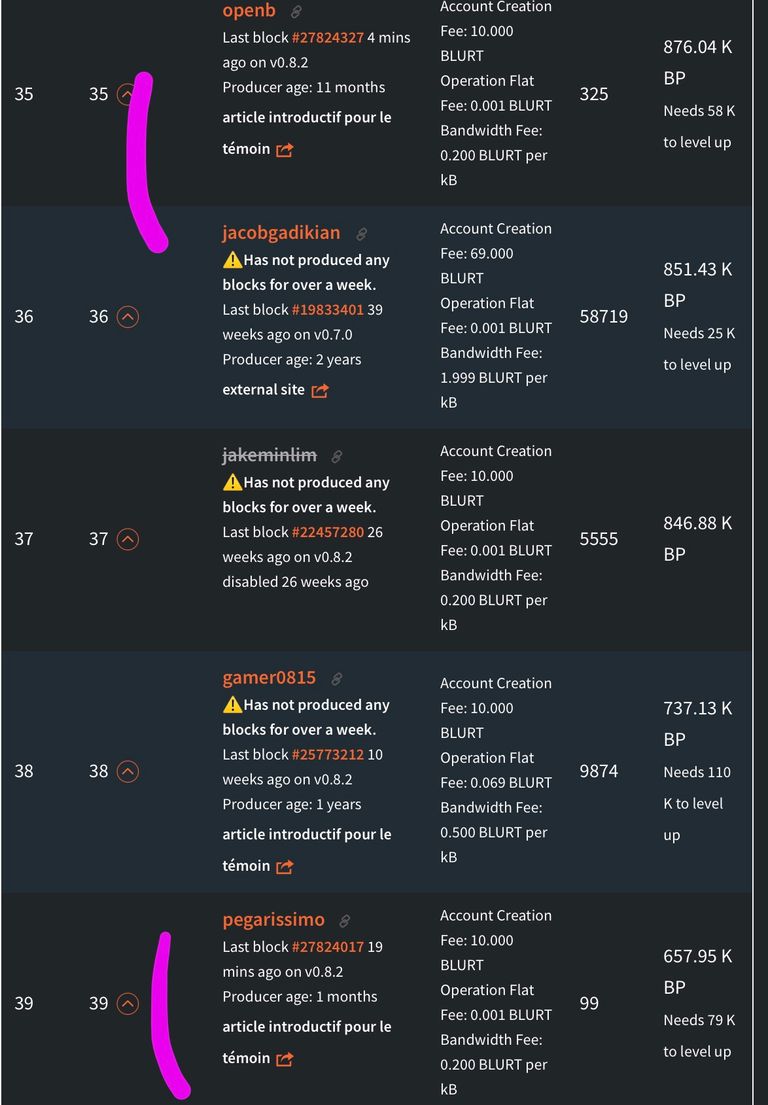Open the external link icon under openb's article
Image resolution: width=768 pixels, height=1105 pixels.
(285, 150)
